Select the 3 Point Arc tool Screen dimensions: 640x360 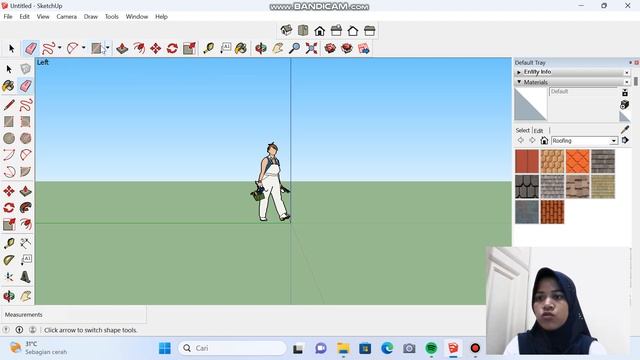coord(9,172)
